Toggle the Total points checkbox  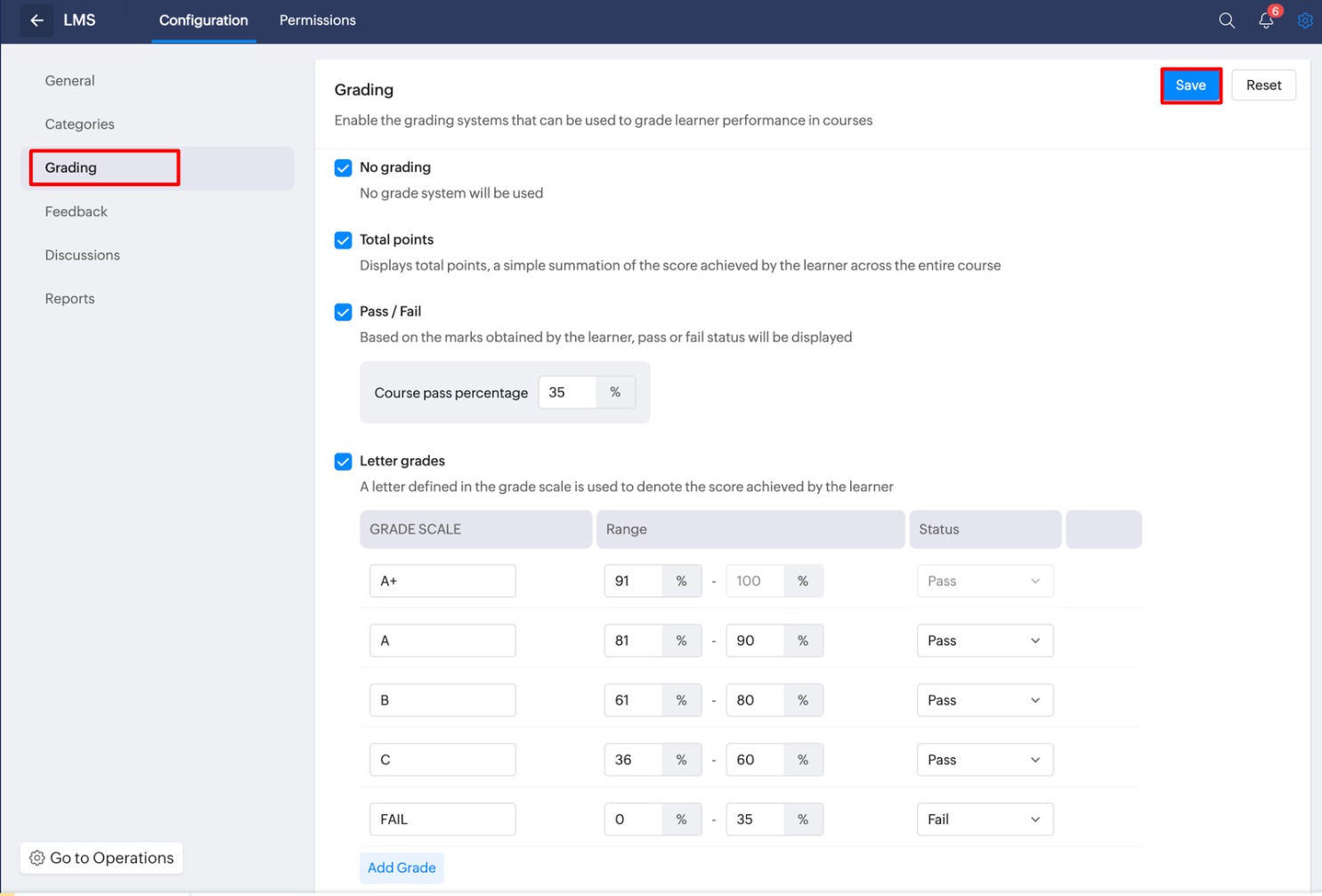click(x=343, y=240)
